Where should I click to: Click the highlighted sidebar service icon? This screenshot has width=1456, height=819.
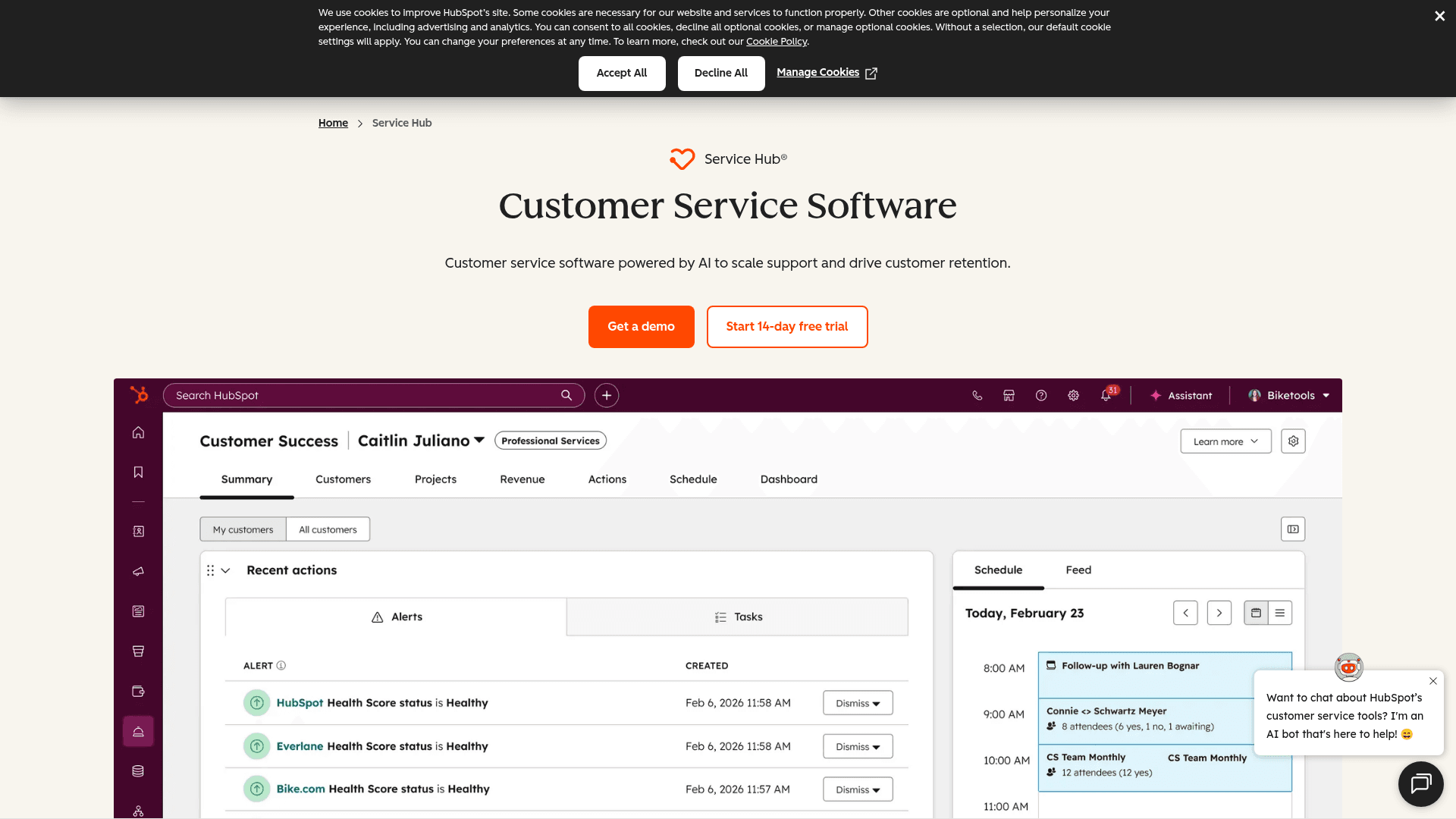[138, 732]
